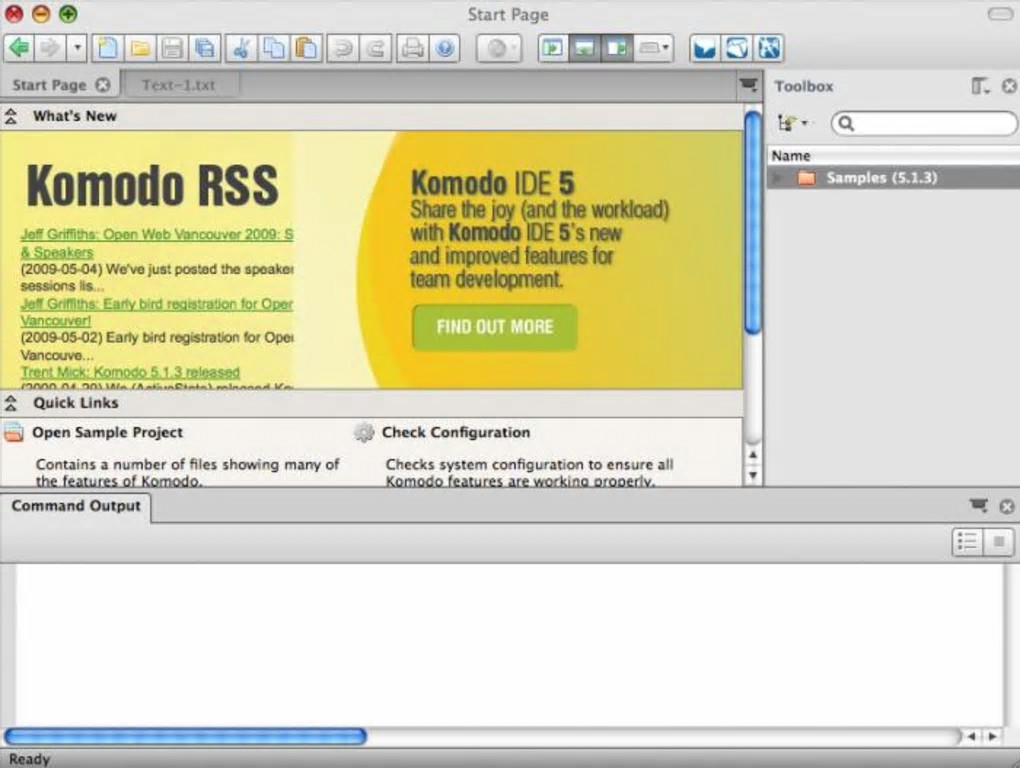This screenshot has width=1020, height=768.
Task: Collapse the Quick Links section
Action: click(10, 403)
